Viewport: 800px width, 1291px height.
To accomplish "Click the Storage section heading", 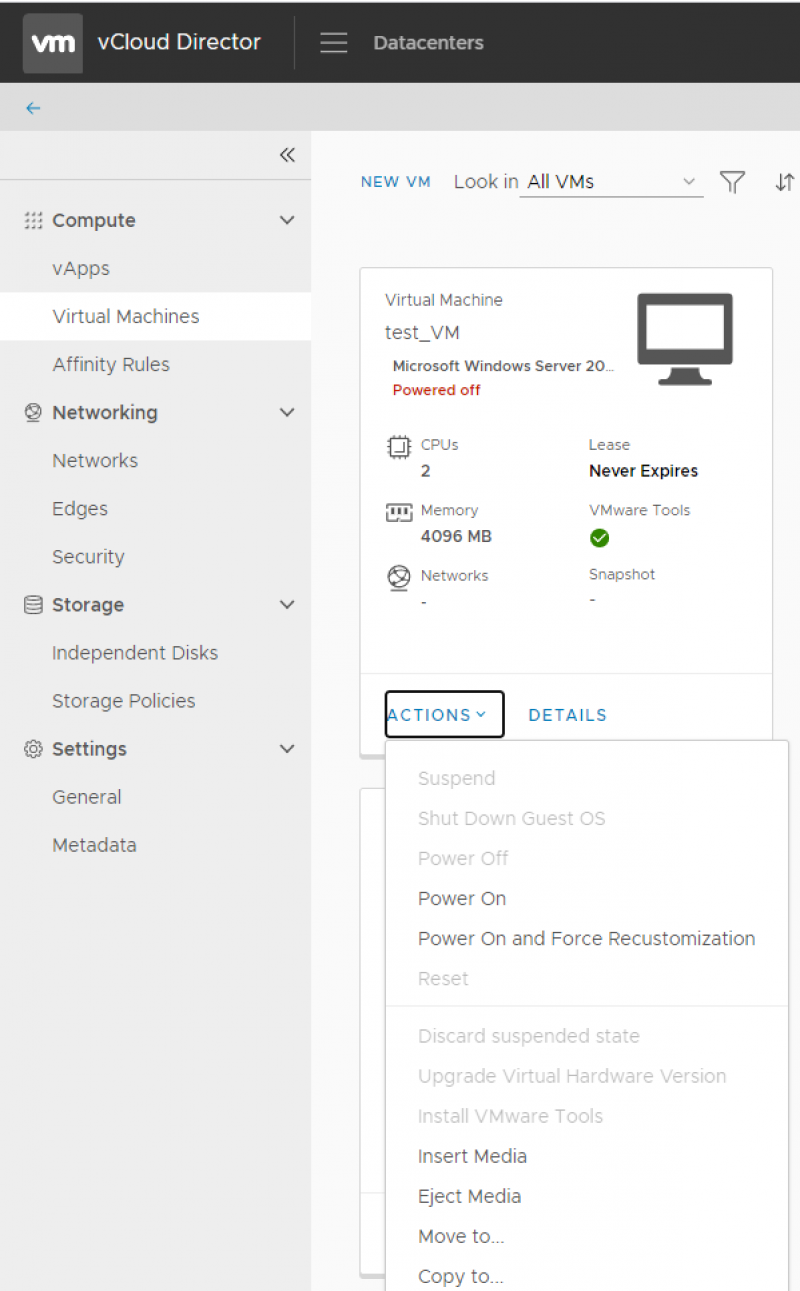I will 88,604.
